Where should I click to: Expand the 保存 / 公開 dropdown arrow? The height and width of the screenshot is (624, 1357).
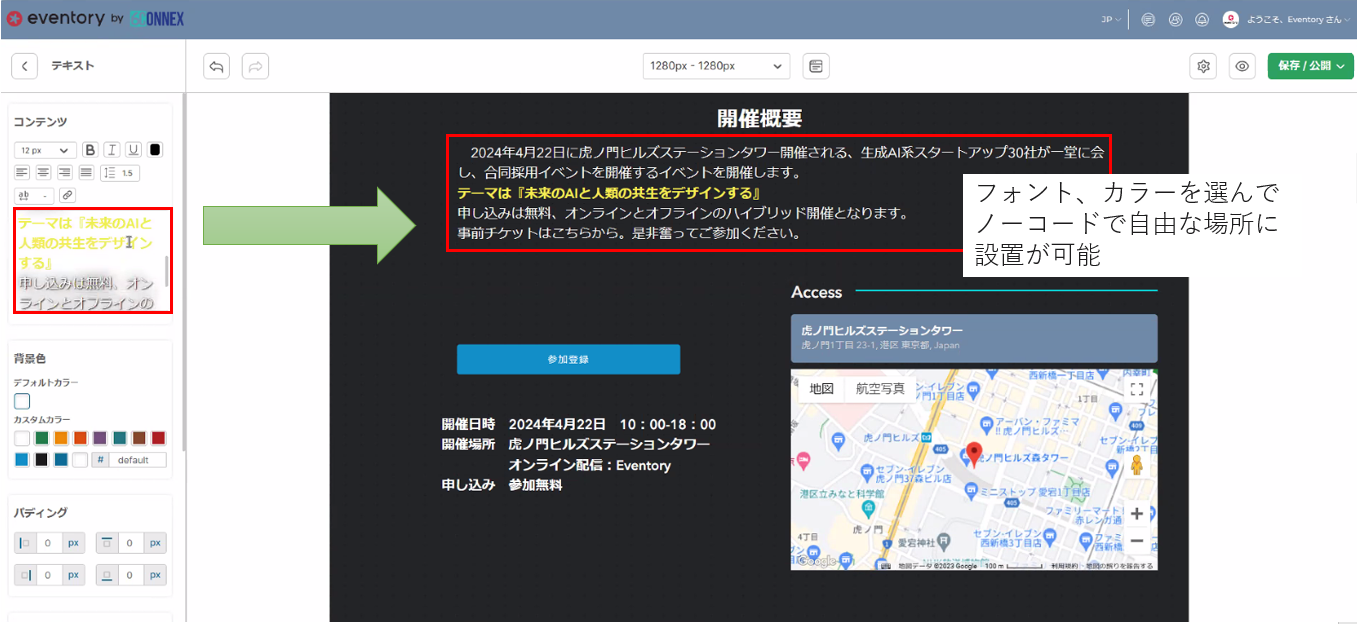(1340, 65)
